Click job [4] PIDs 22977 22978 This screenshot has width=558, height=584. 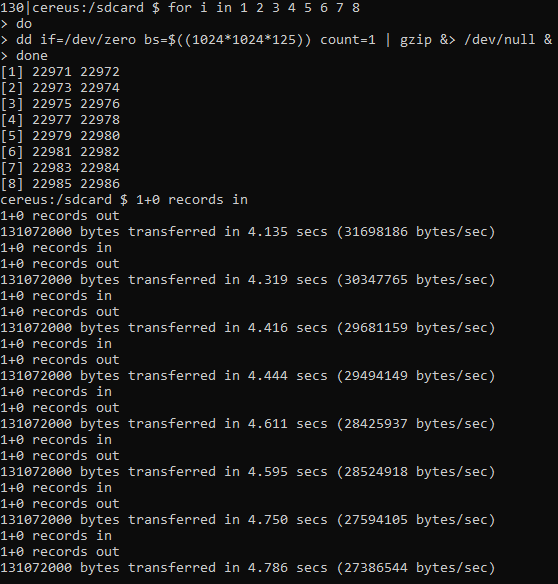click(60, 120)
